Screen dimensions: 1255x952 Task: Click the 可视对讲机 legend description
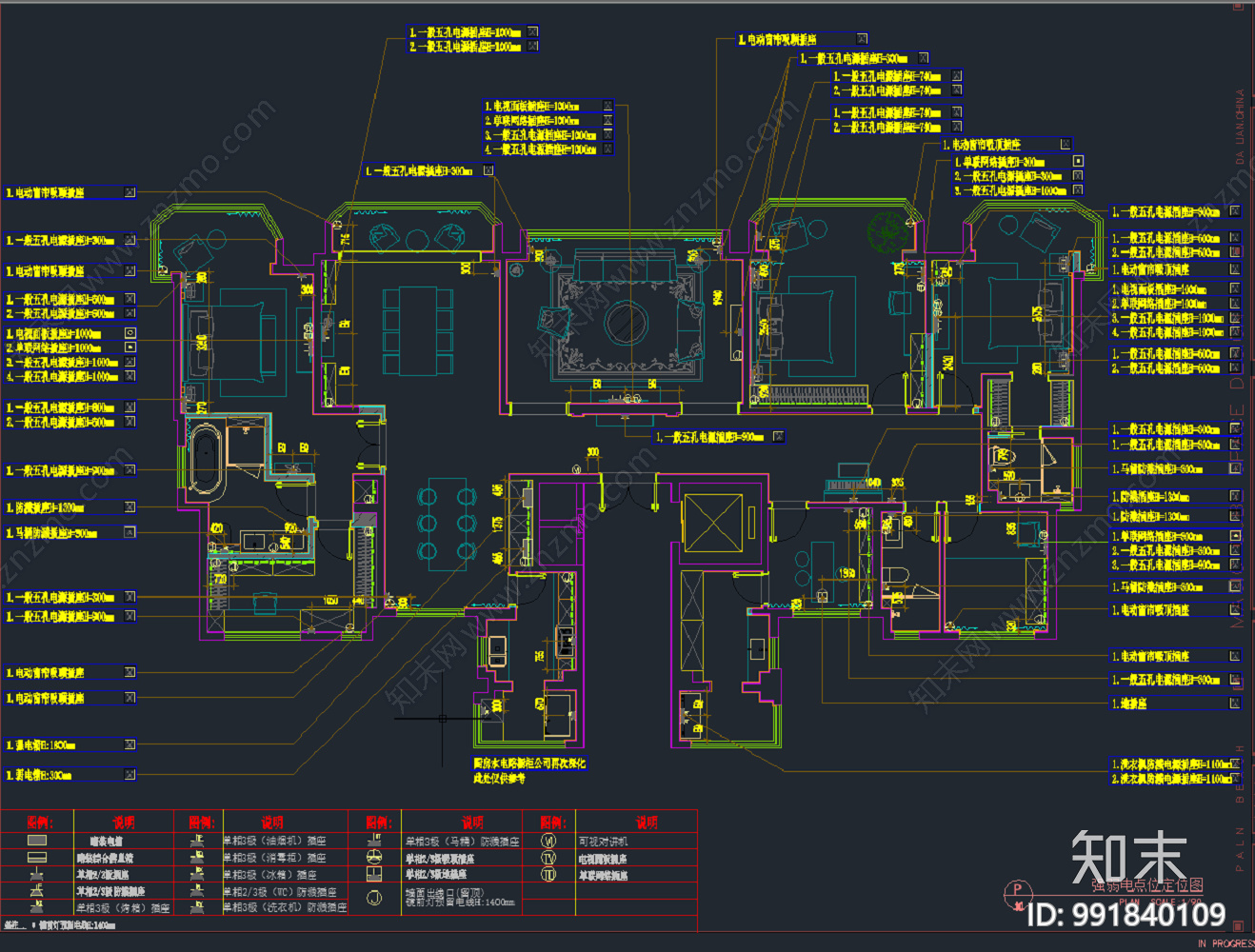[x=604, y=842]
